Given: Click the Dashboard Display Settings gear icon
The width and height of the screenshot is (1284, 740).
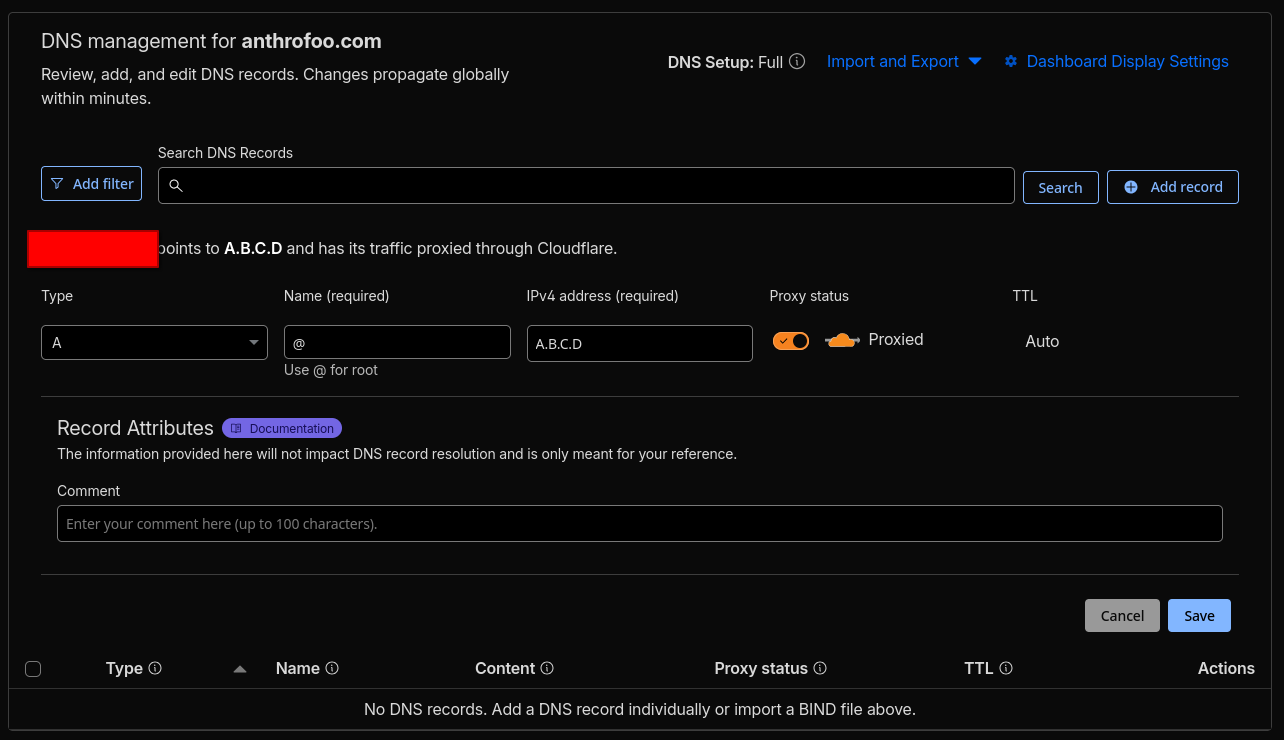Looking at the screenshot, I should (x=1011, y=61).
